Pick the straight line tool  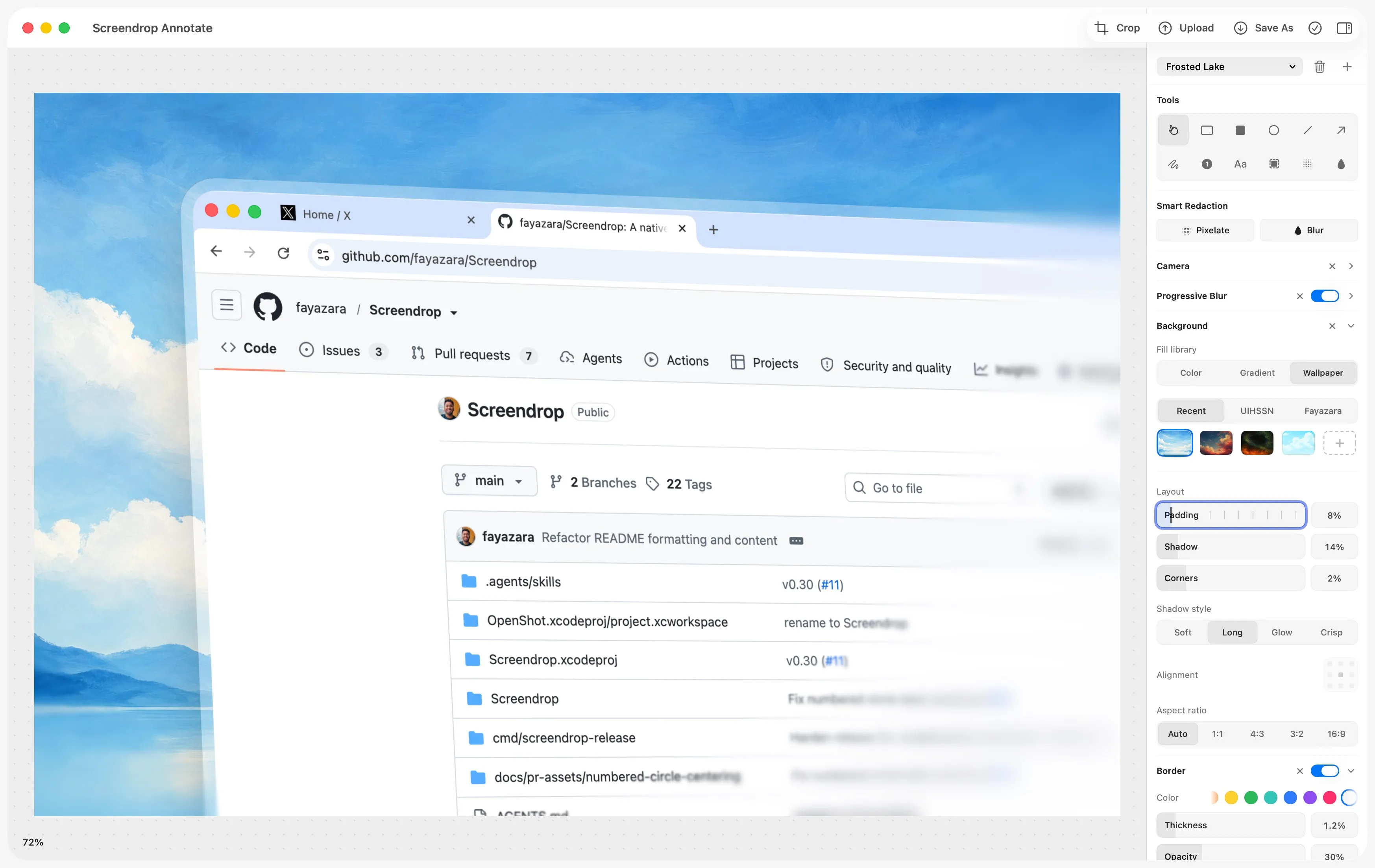[x=1307, y=130]
